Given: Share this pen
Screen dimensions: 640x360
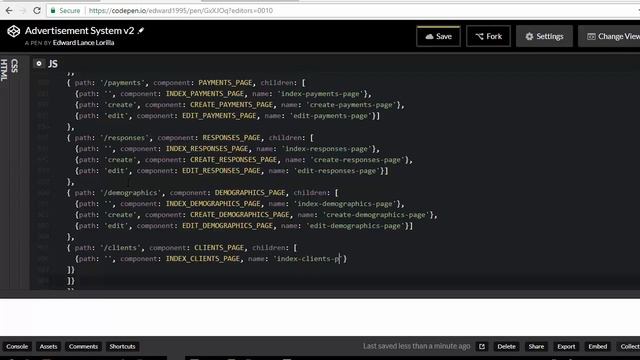Looking at the screenshot, I should tap(536, 347).
